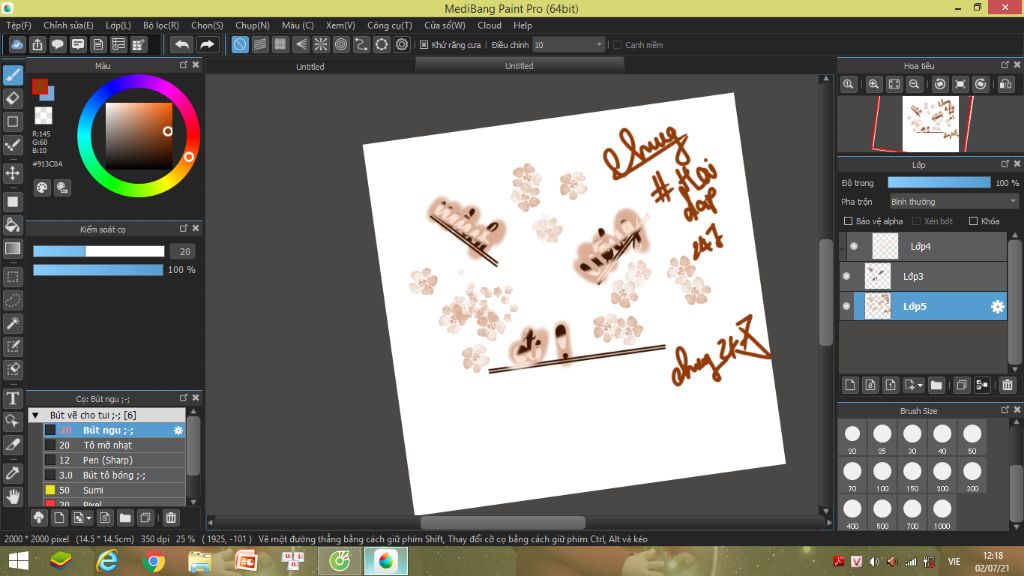Open the add-brush dropdown in brush panel

(82, 518)
